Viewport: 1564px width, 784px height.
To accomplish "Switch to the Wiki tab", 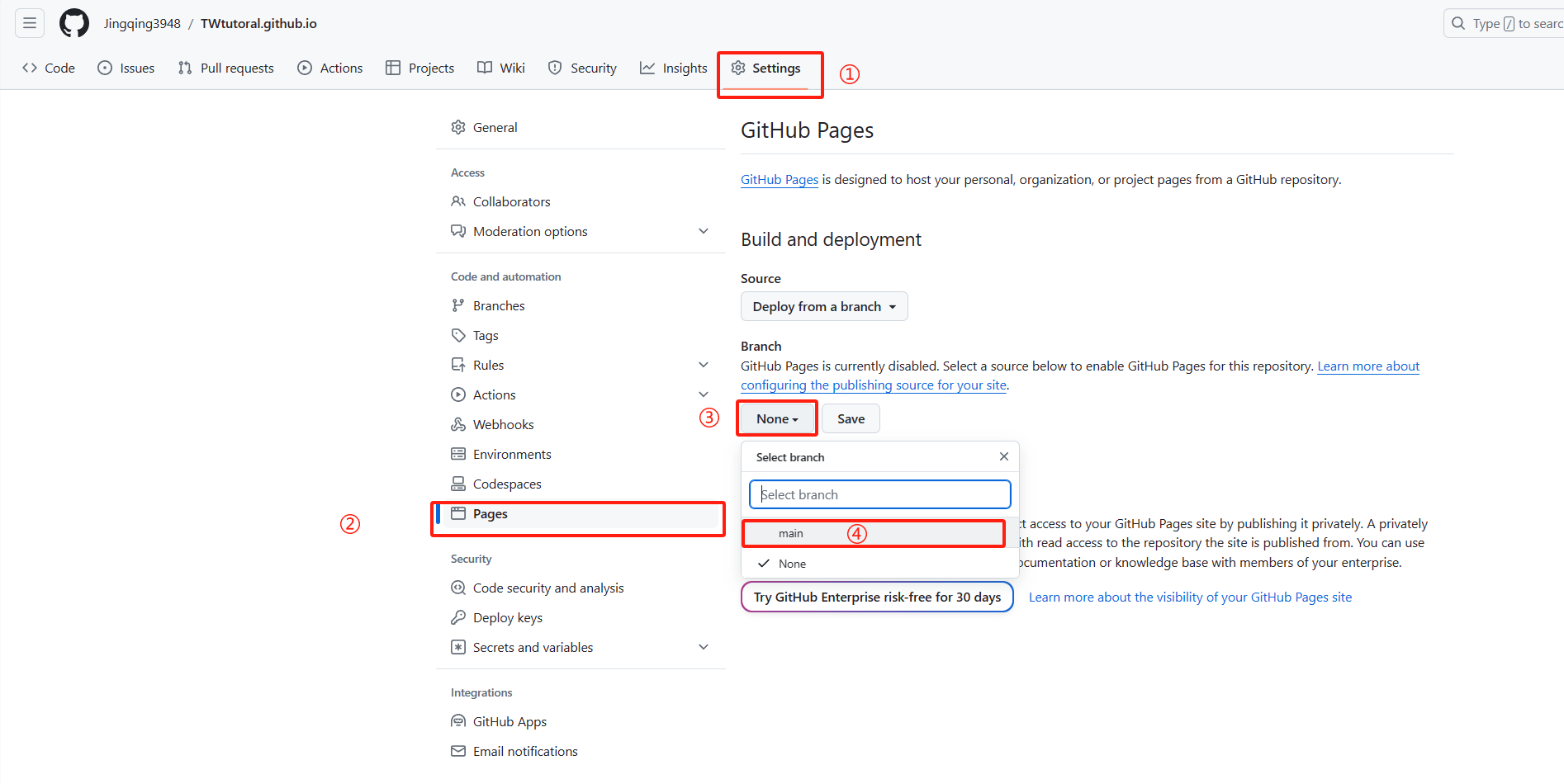I will click(x=501, y=68).
